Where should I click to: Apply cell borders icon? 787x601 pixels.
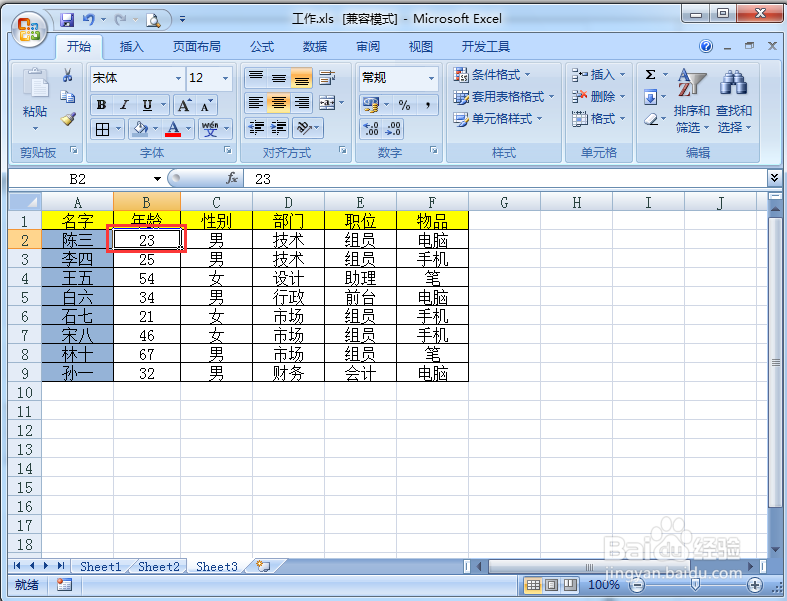[x=102, y=130]
